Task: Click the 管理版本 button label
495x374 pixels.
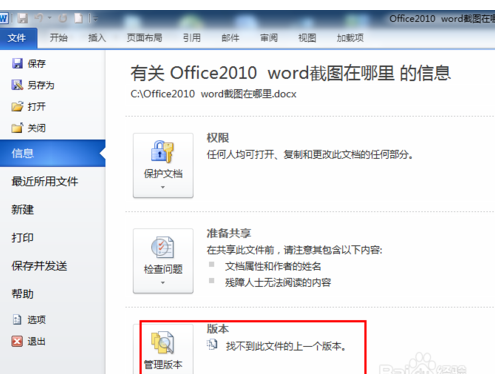Action: pos(163,365)
